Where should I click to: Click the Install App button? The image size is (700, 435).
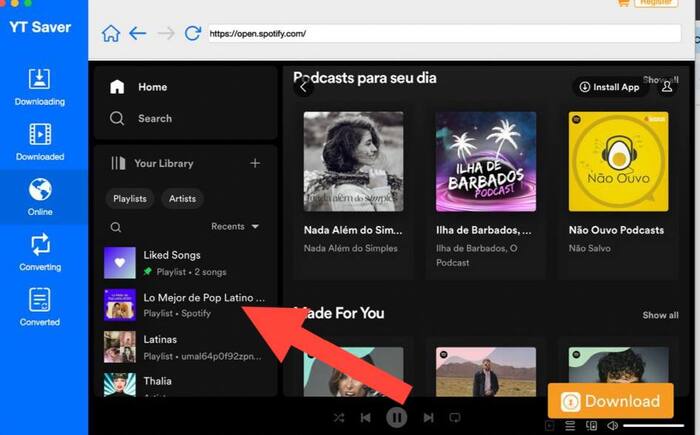pos(609,87)
